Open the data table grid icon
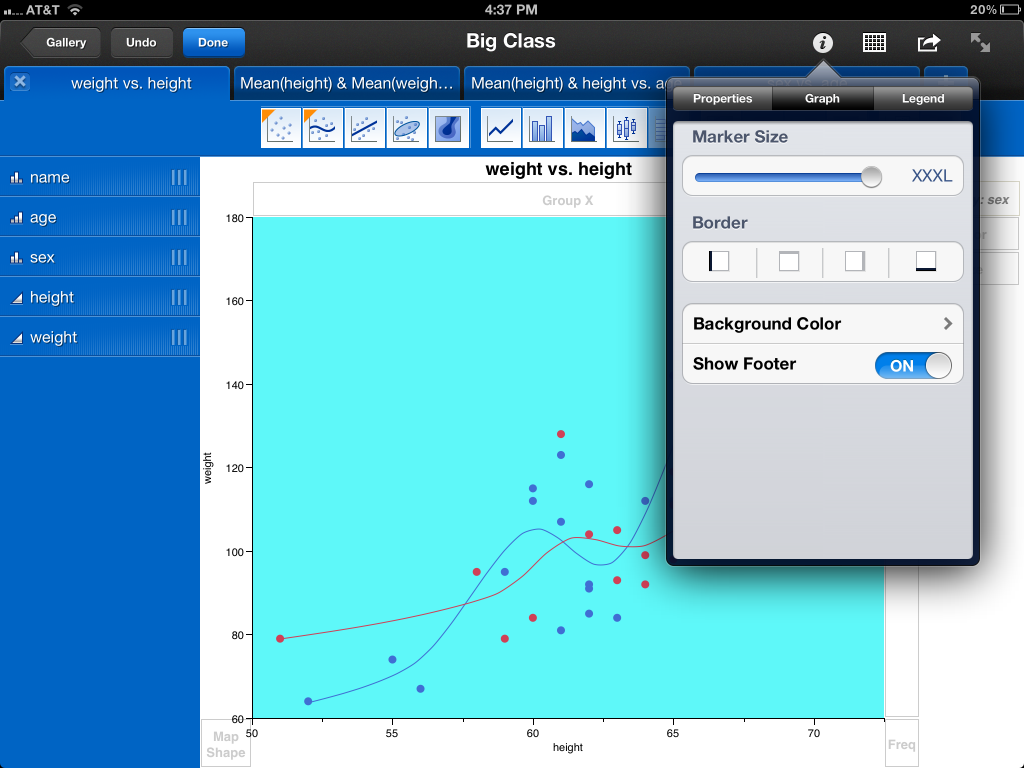 (x=874, y=43)
